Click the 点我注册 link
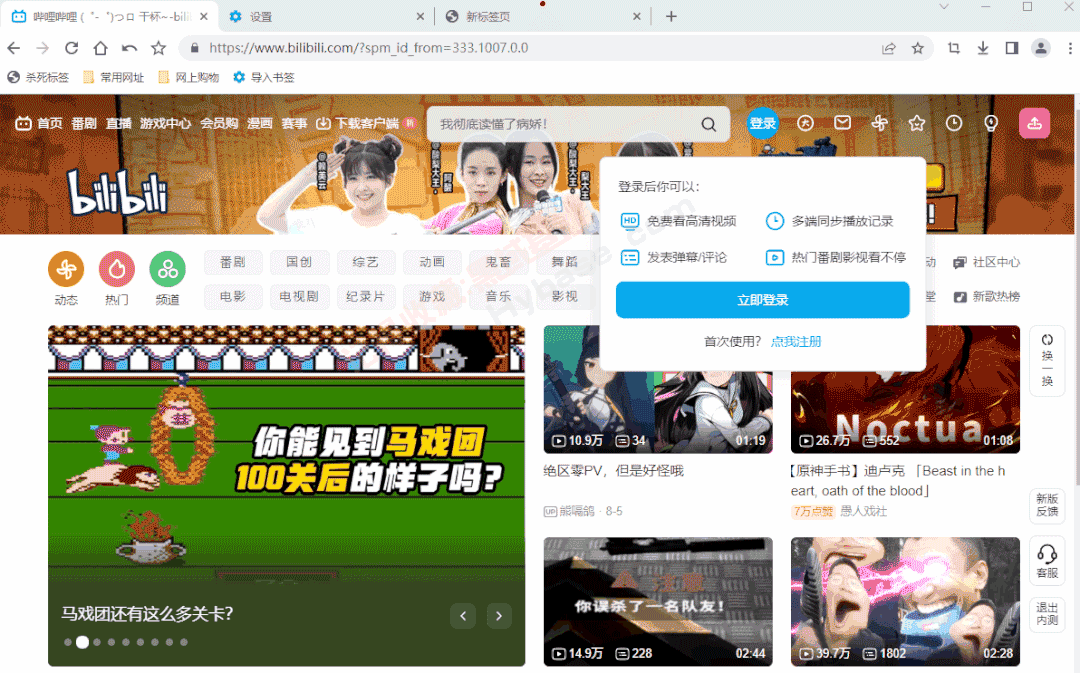The image size is (1080, 673). click(x=796, y=342)
